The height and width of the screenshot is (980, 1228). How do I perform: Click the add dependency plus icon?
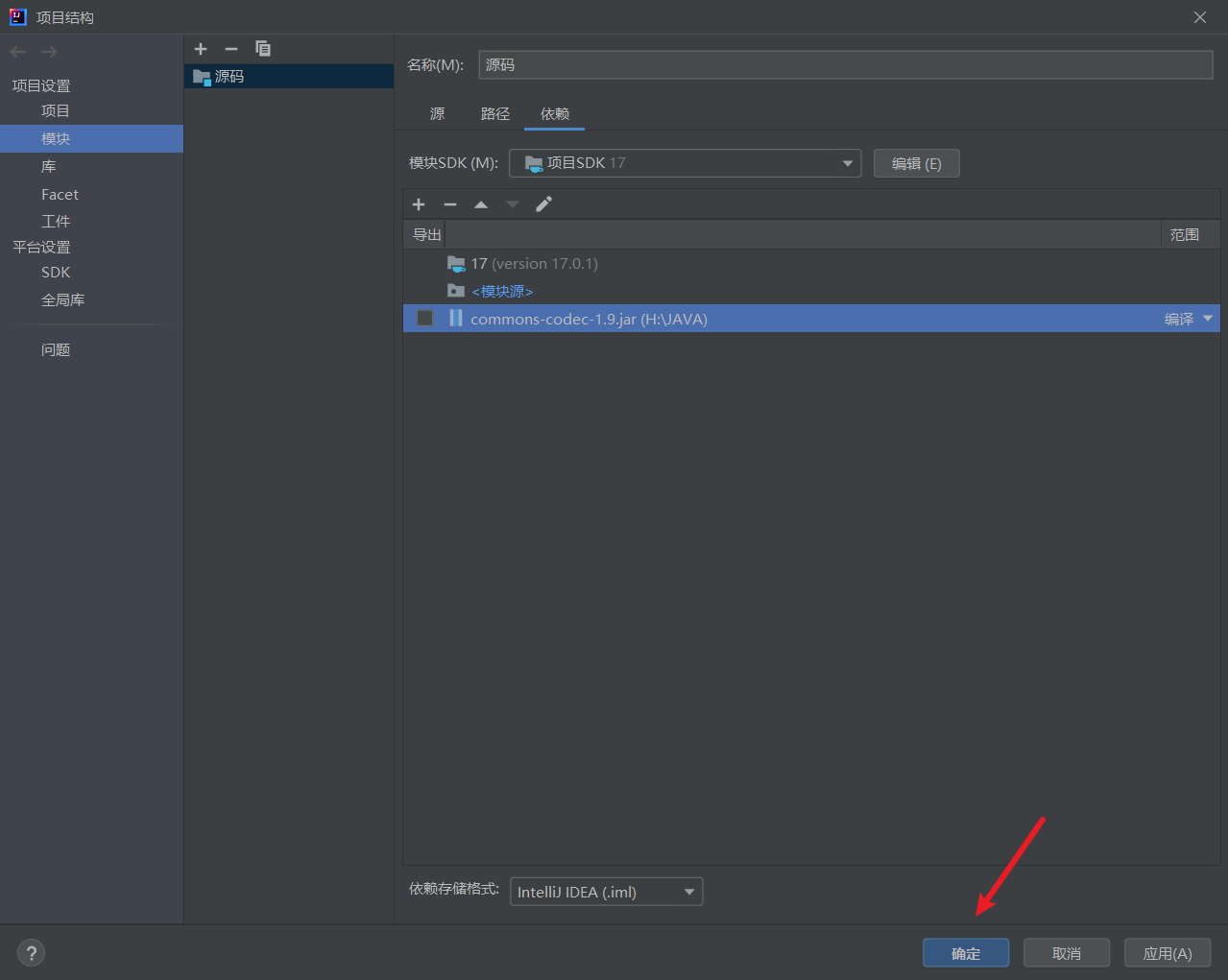[x=419, y=203]
